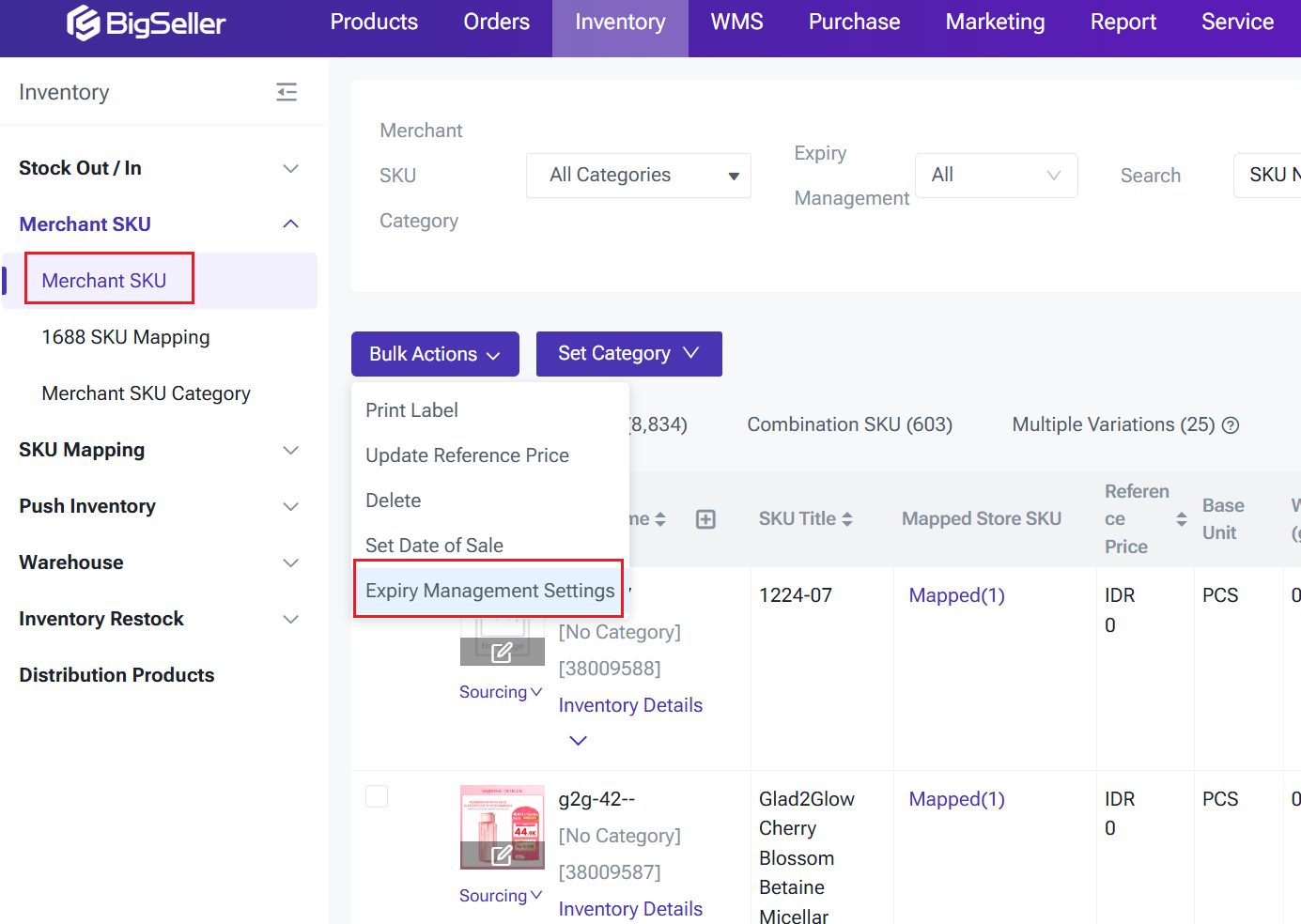Sort by the SKU Title column arrows
This screenshot has height=924, width=1301.
pyautogui.click(x=847, y=519)
